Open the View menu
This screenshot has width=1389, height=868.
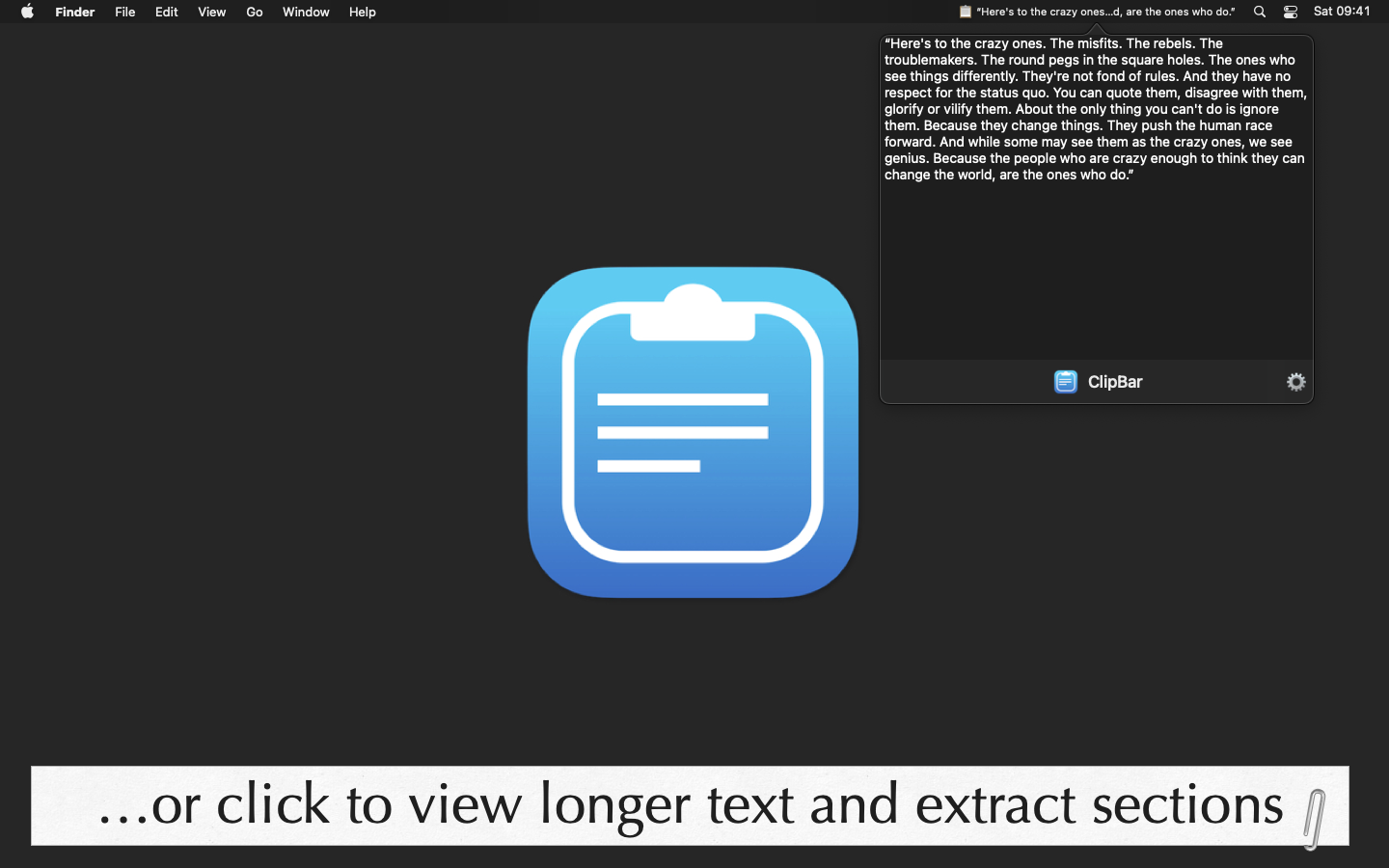[211, 12]
